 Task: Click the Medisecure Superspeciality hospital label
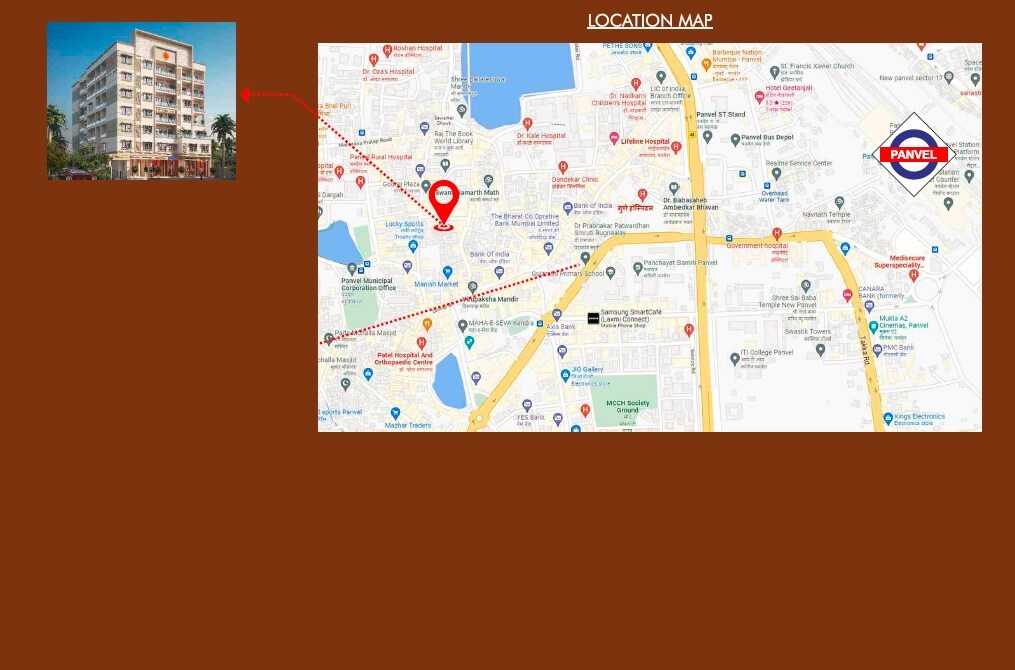(x=901, y=261)
